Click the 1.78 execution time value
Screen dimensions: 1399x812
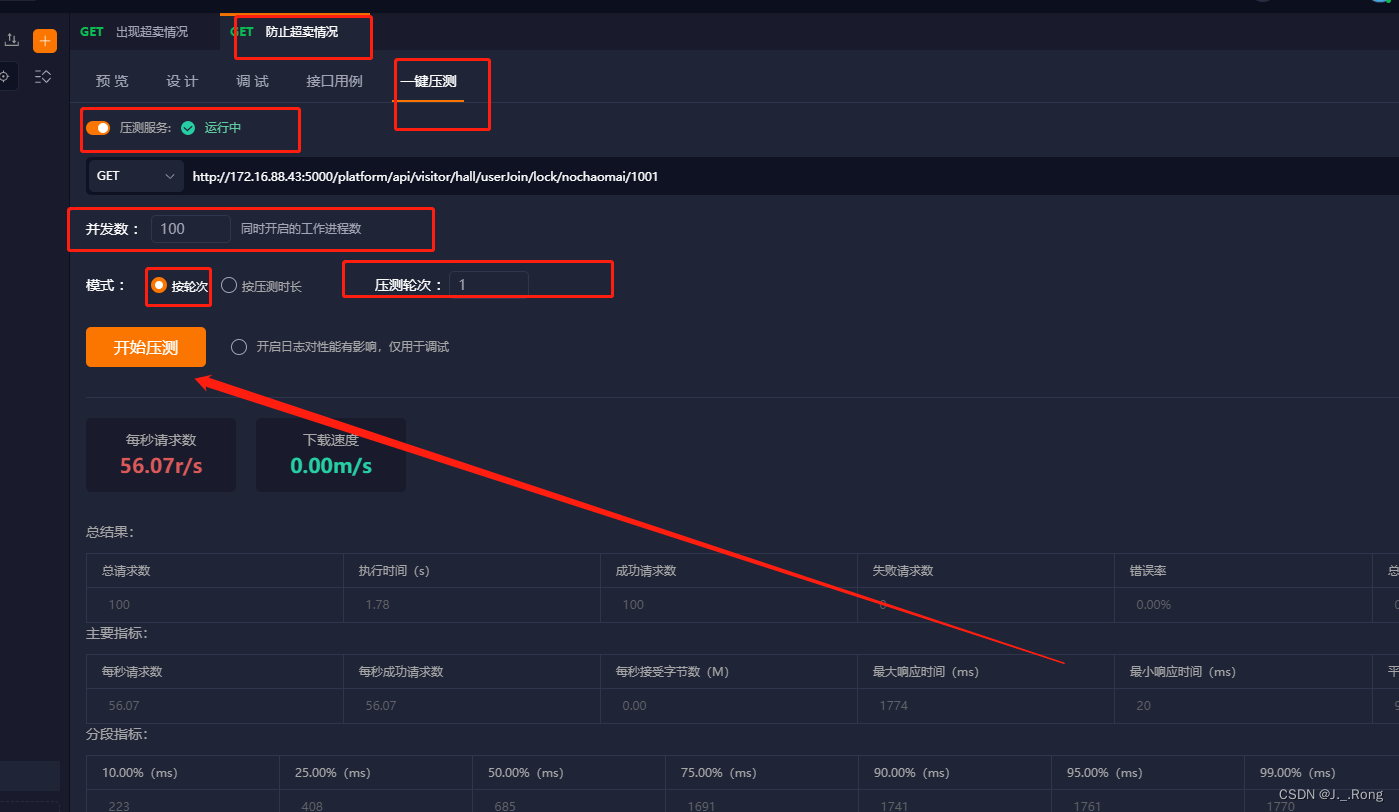coord(378,605)
